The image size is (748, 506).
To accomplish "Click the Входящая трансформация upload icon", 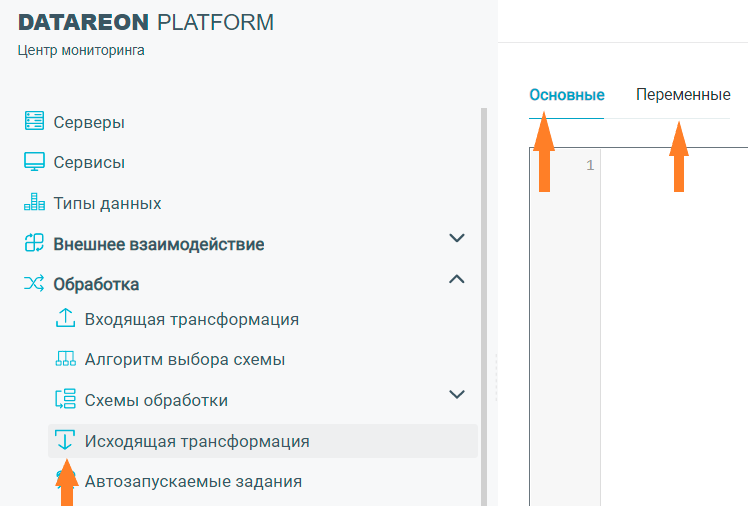I will [x=66, y=319].
